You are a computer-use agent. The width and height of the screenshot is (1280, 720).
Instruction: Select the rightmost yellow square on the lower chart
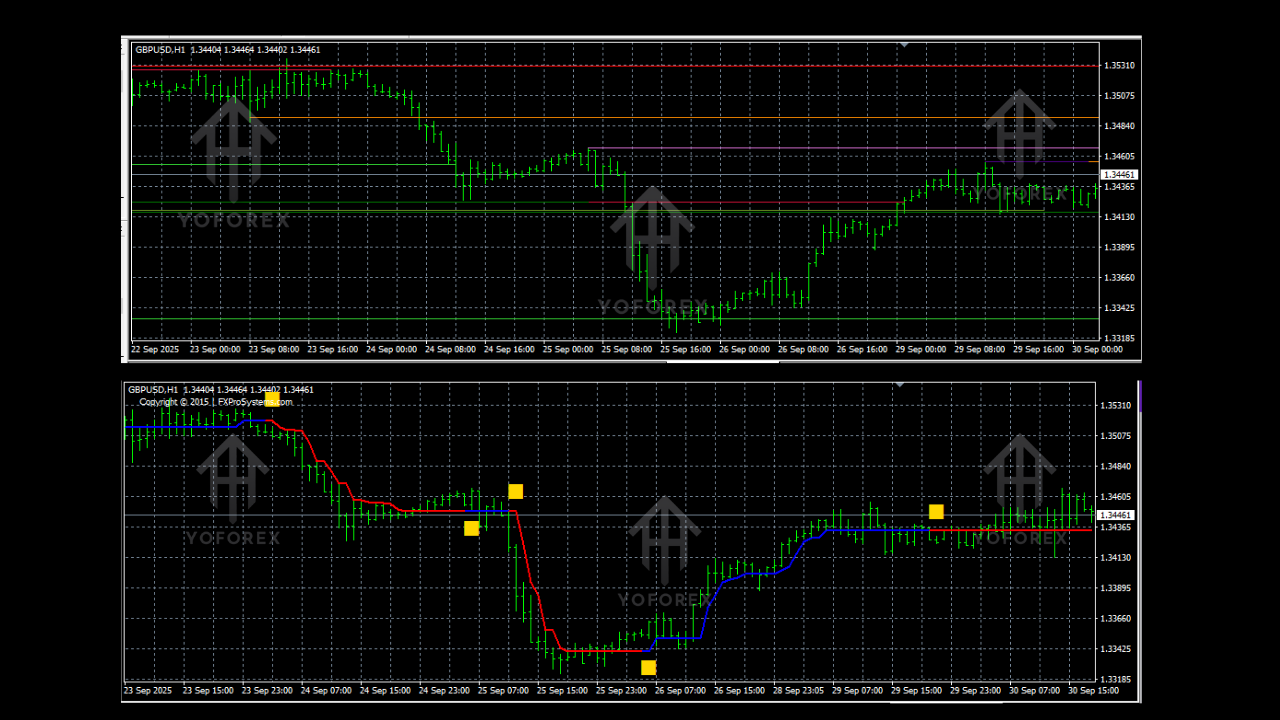[936, 512]
